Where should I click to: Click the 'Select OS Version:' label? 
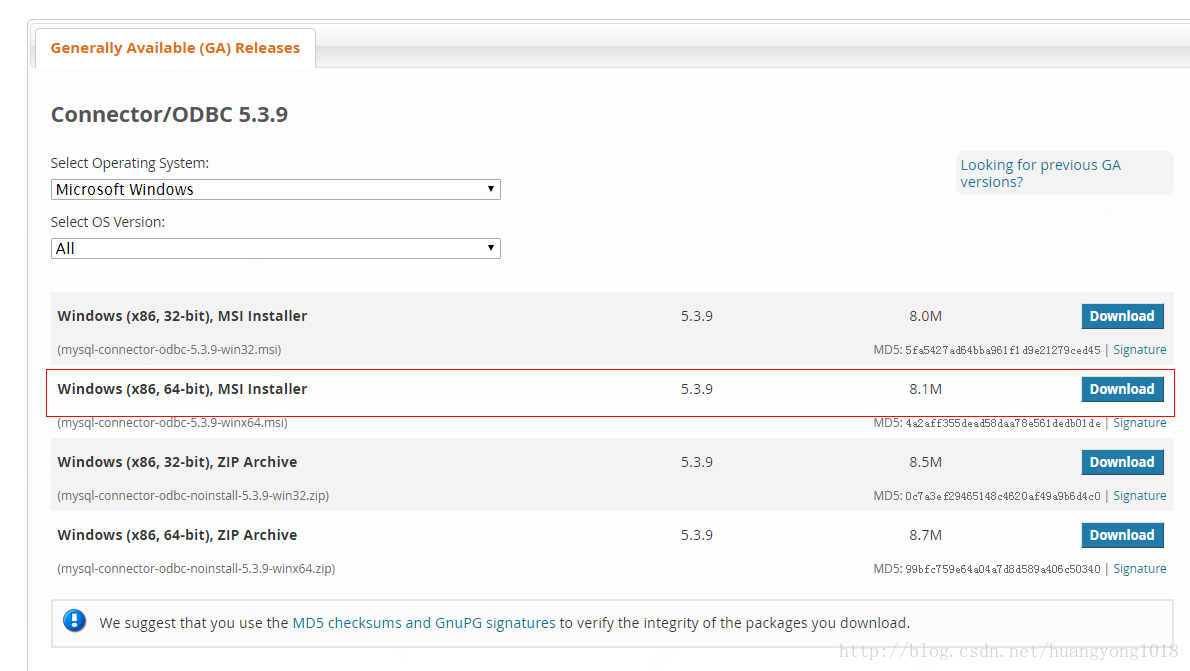click(x=108, y=222)
